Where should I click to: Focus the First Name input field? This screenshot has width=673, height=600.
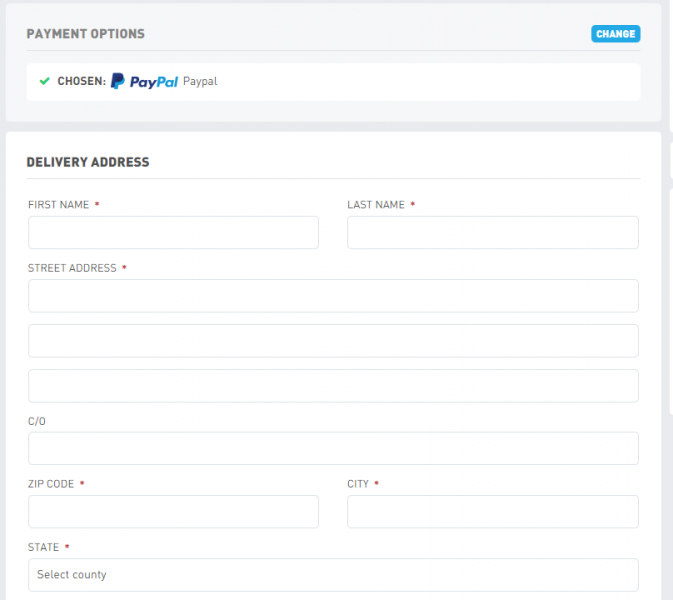tap(173, 232)
